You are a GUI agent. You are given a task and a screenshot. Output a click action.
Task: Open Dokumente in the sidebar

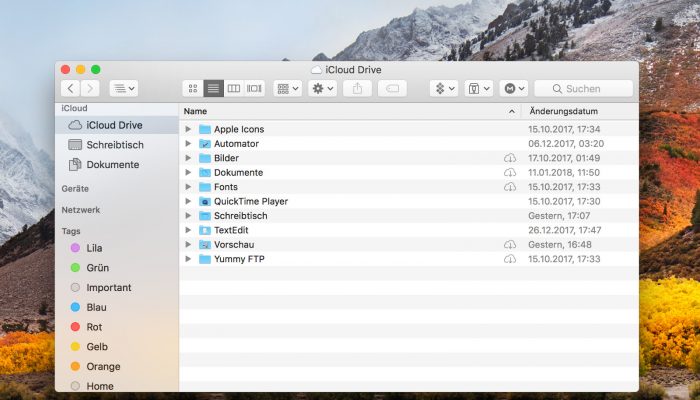(117, 164)
